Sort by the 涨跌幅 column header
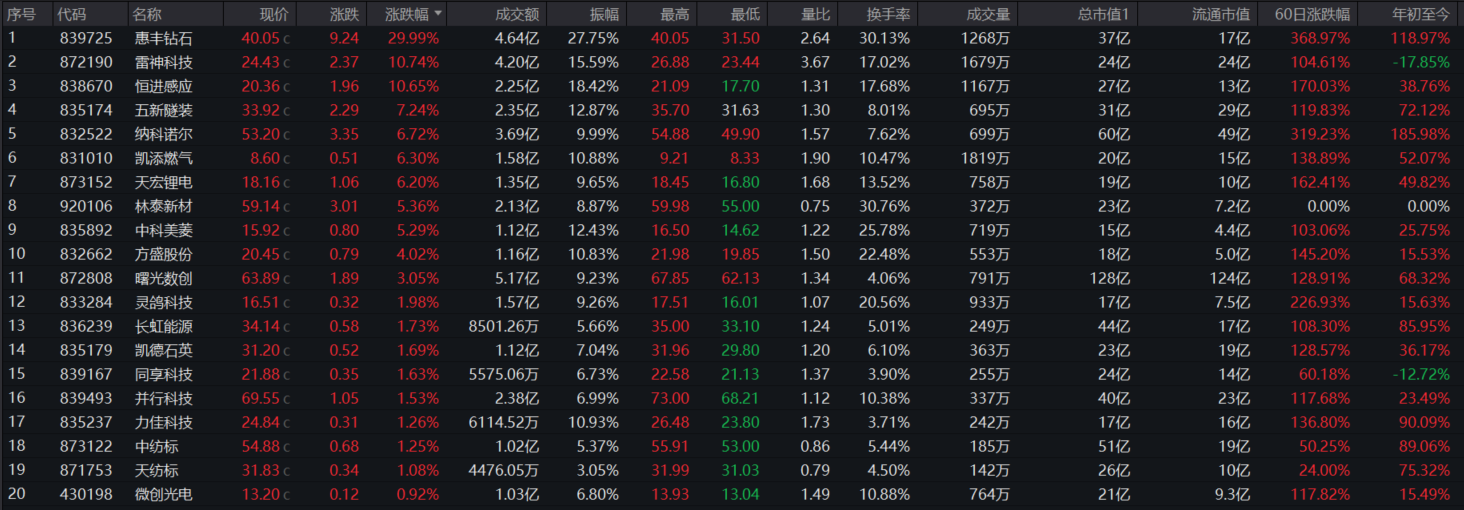Viewport: 1464px width, 510px height. click(406, 14)
